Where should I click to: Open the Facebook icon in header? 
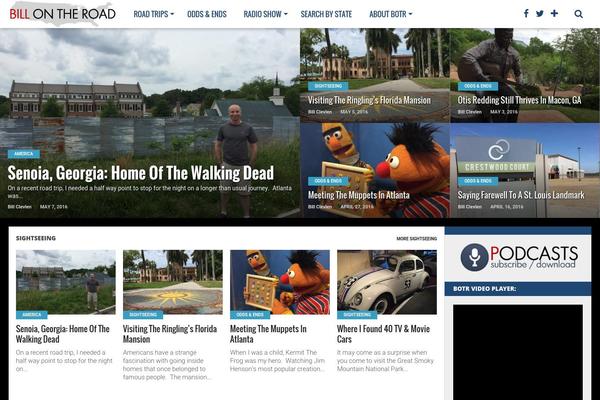(x=526, y=14)
